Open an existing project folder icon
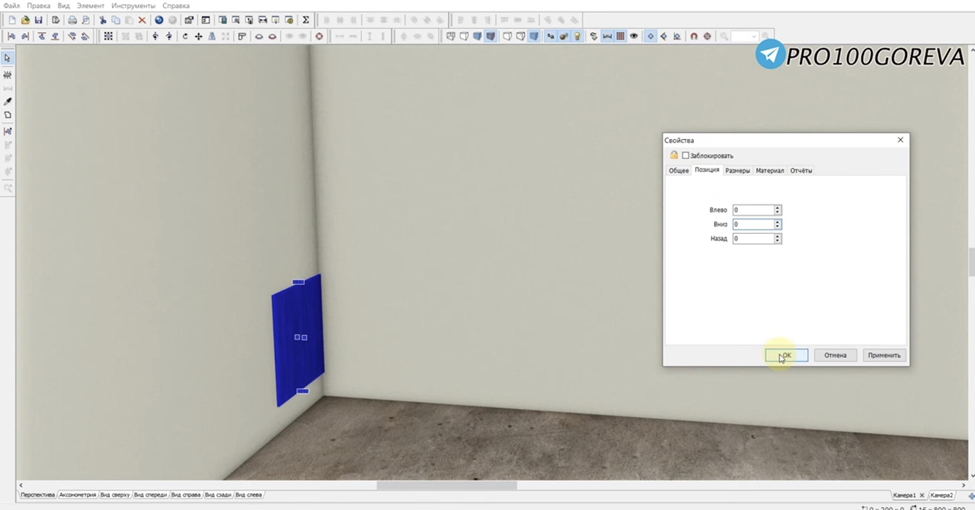 pyautogui.click(x=25, y=20)
